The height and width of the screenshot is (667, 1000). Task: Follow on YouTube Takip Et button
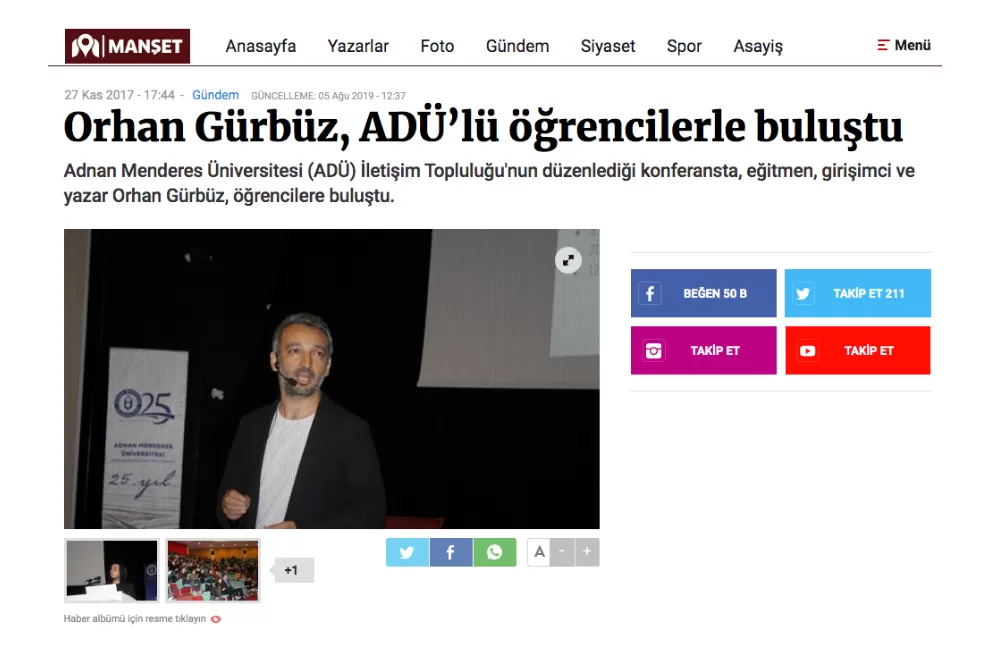coord(858,351)
